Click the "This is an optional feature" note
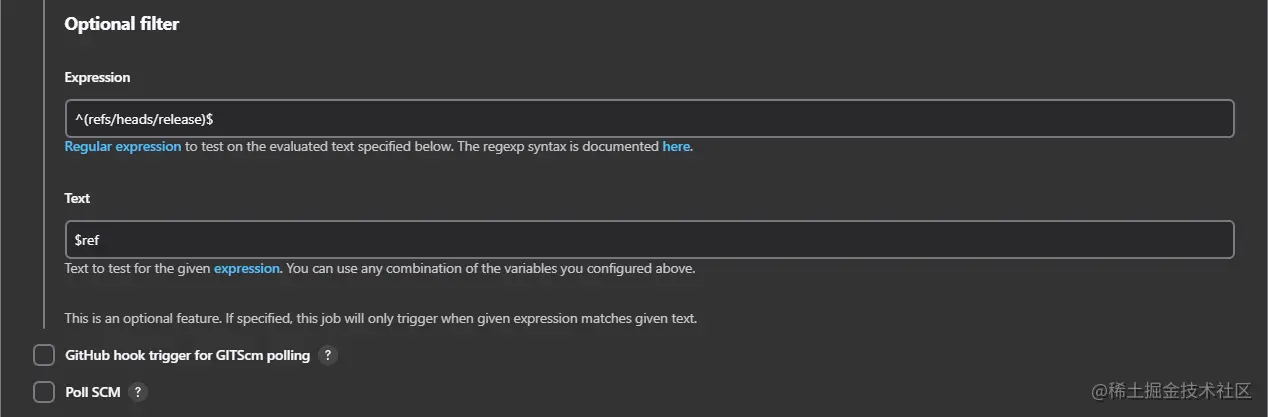 [380, 319]
